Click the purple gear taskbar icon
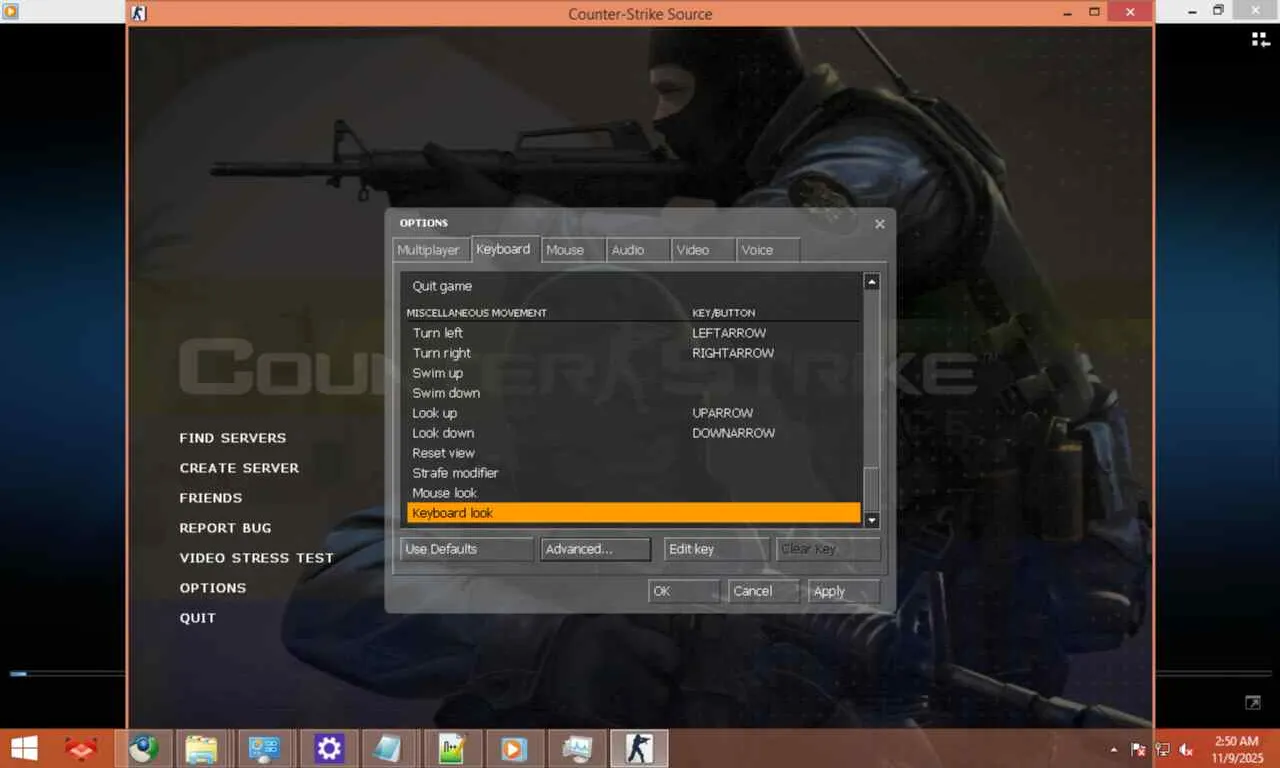This screenshot has height=768, width=1280. point(329,748)
